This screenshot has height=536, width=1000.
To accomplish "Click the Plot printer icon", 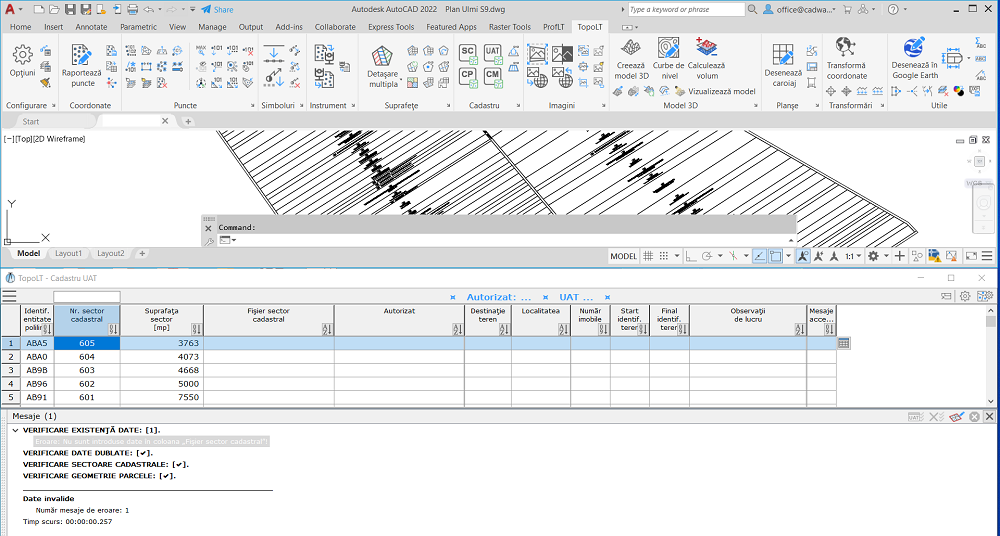I will 132,10.
